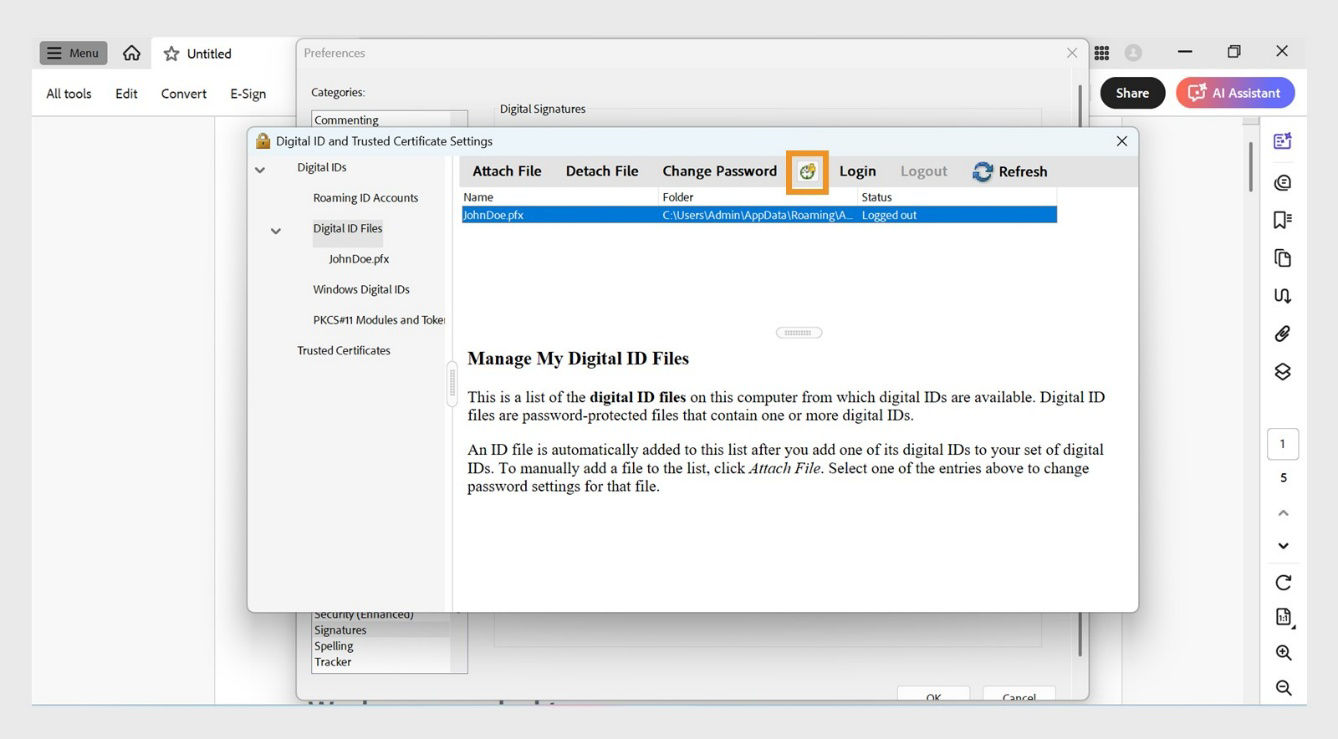1338x739 pixels.
Task: Click the next page chevron in the sidebar
Action: coord(1282,545)
